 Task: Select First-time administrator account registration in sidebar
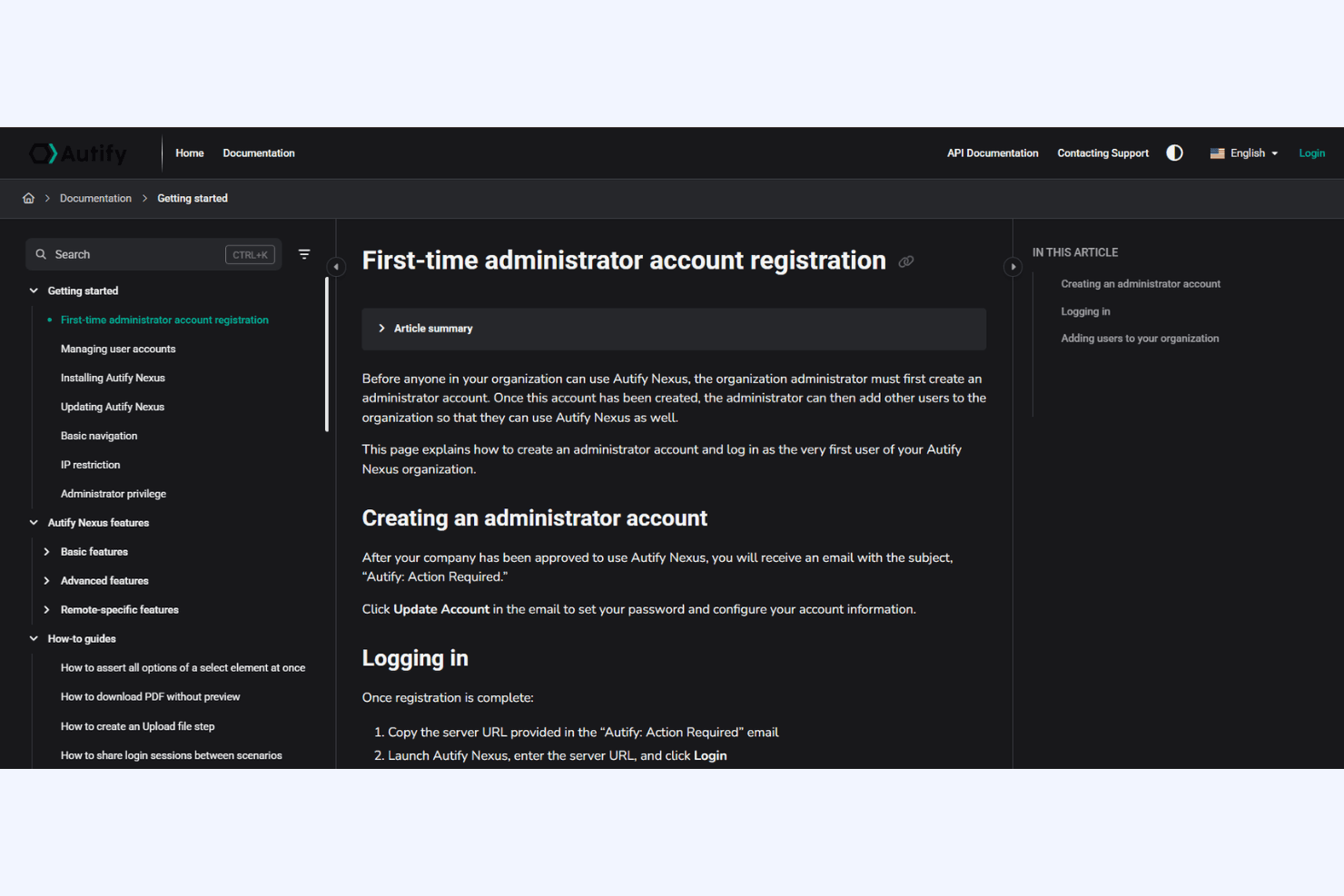pos(164,320)
